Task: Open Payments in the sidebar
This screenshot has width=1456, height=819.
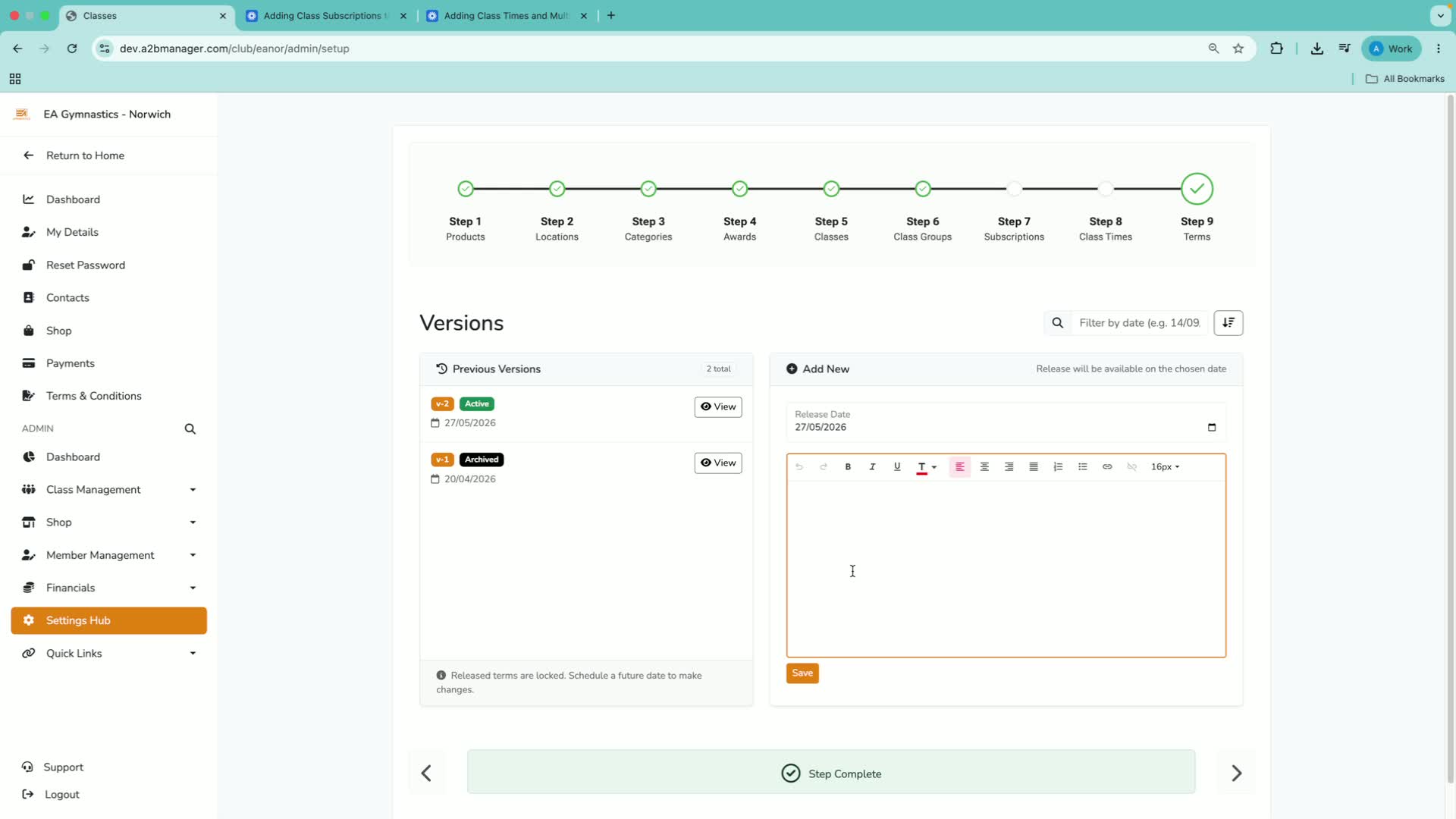Action: pyautogui.click(x=70, y=363)
